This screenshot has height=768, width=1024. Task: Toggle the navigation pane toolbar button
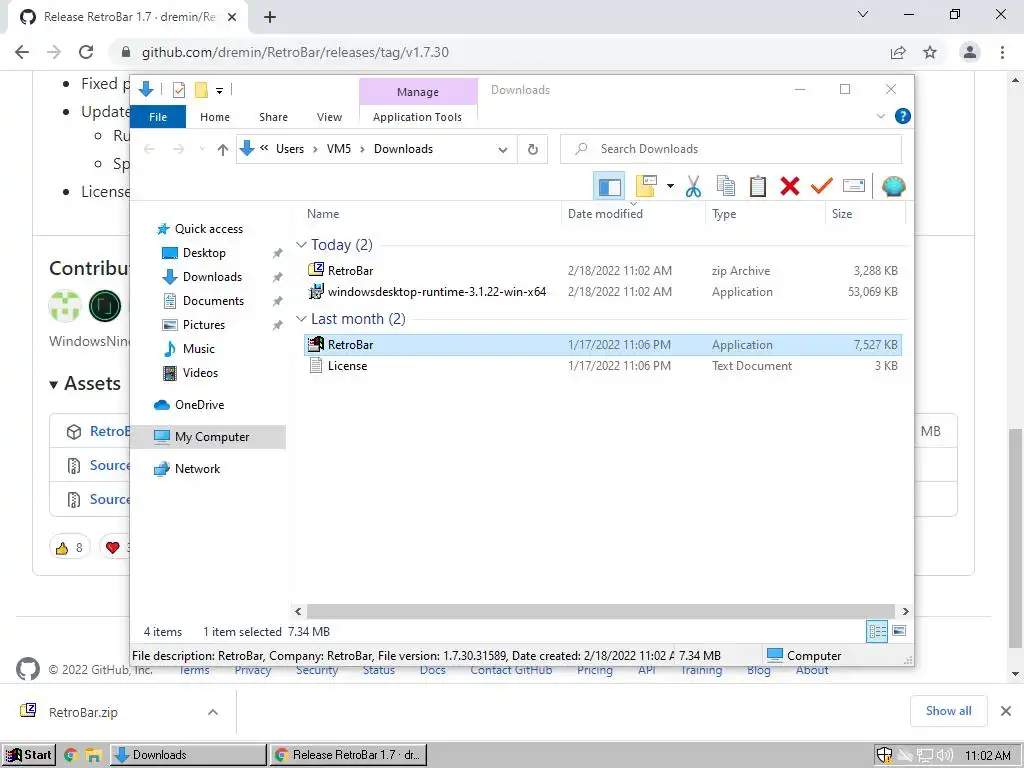pyautogui.click(x=609, y=187)
